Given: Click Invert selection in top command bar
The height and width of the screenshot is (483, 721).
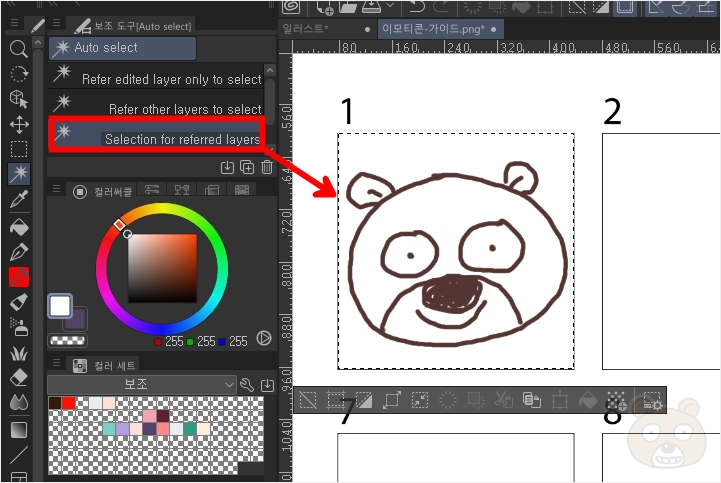Looking at the screenshot, I should (601, 7).
